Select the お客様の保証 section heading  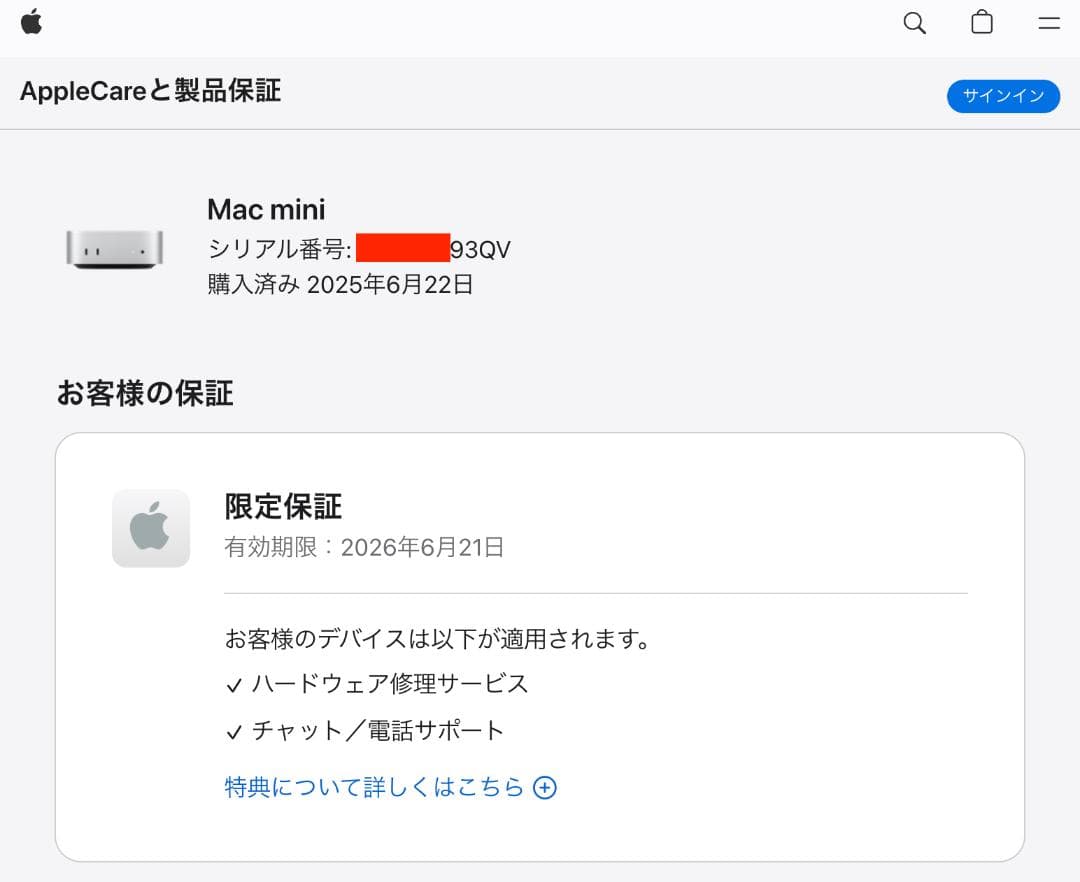[145, 393]
